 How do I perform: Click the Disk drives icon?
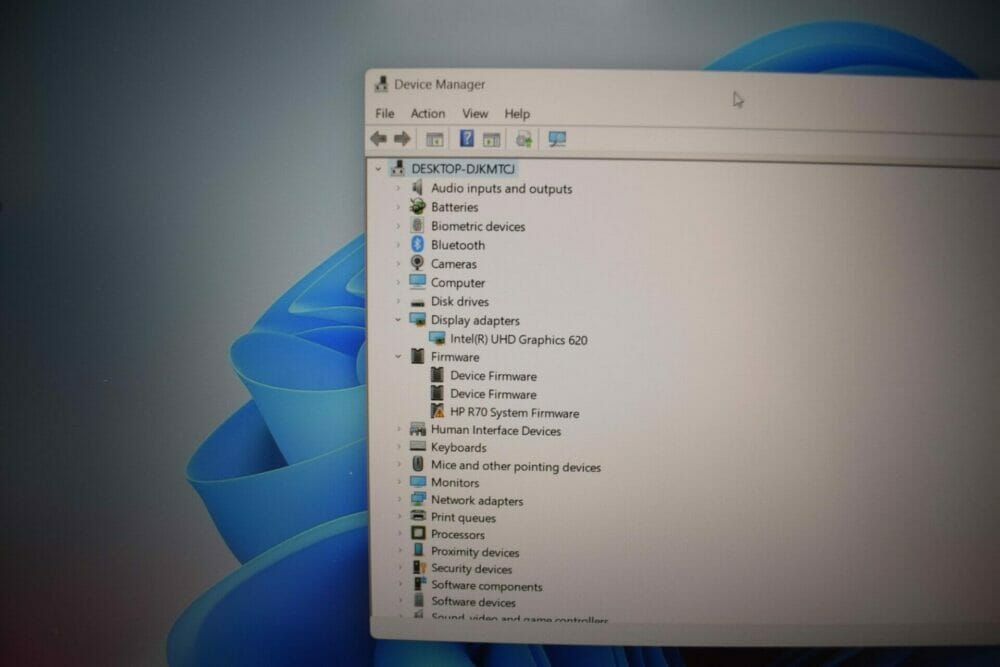(417, 302)
